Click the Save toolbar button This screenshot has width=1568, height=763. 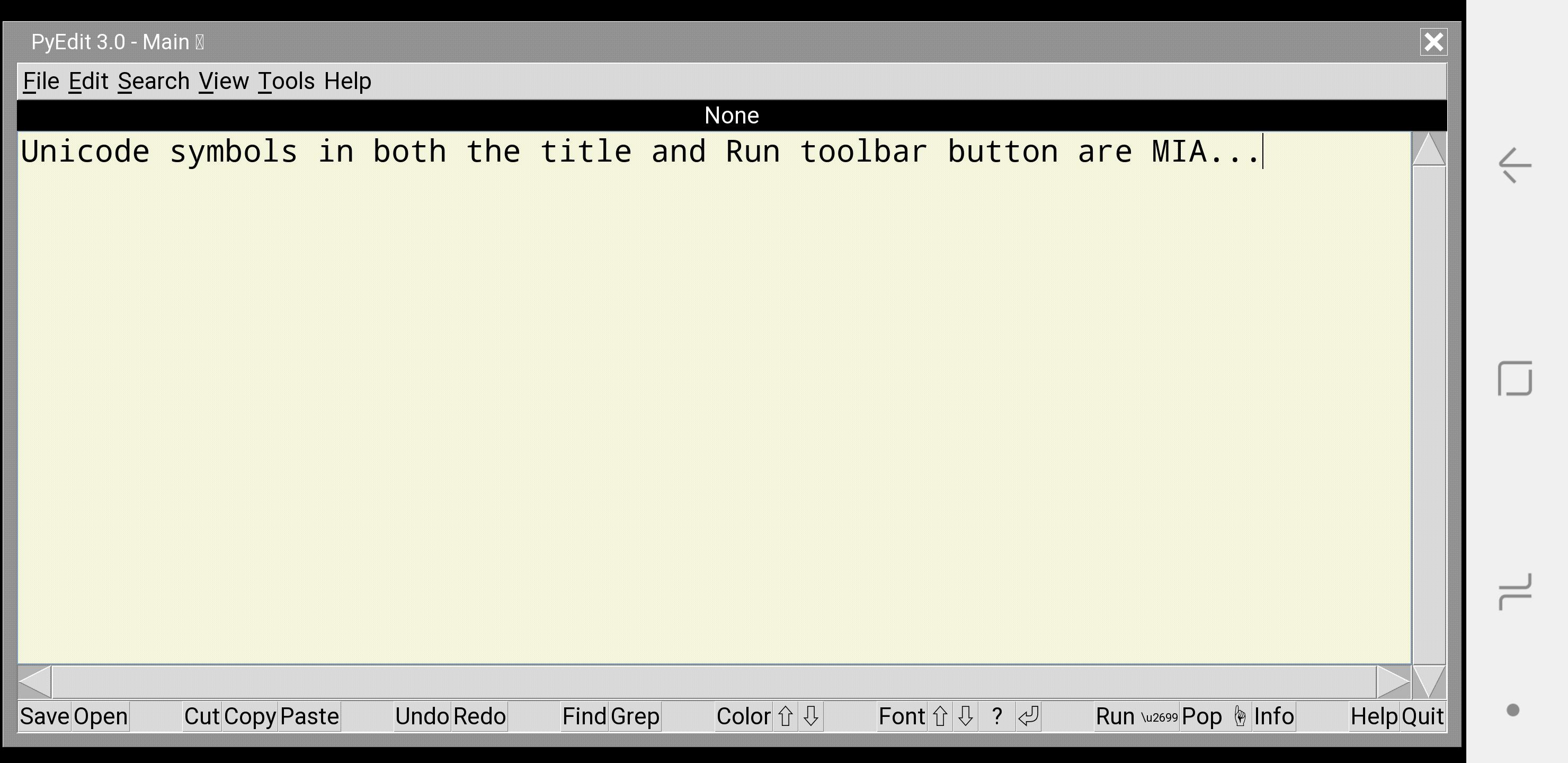(x=44, y=716)
